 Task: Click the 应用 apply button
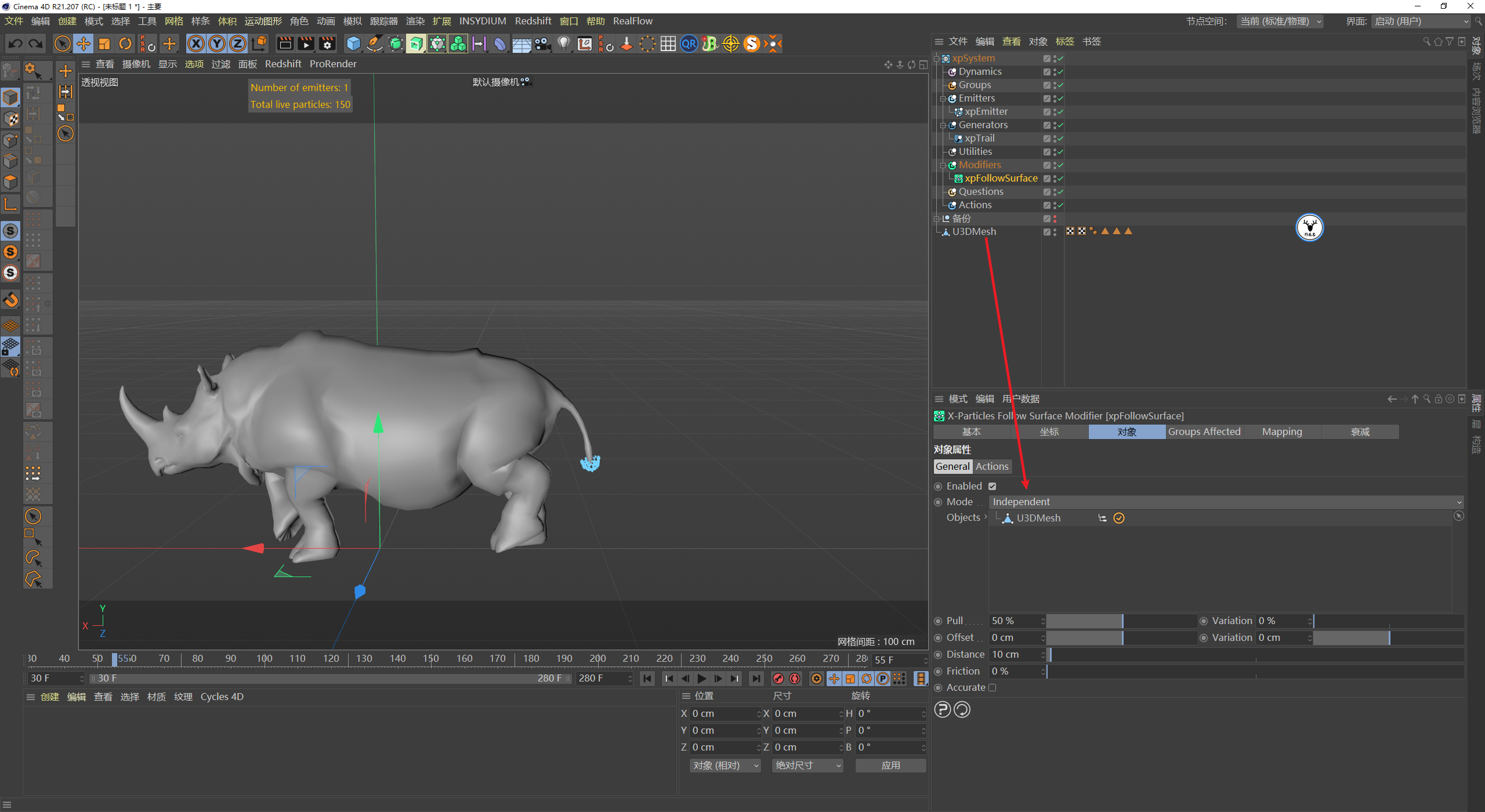click(x=890, y=766)
